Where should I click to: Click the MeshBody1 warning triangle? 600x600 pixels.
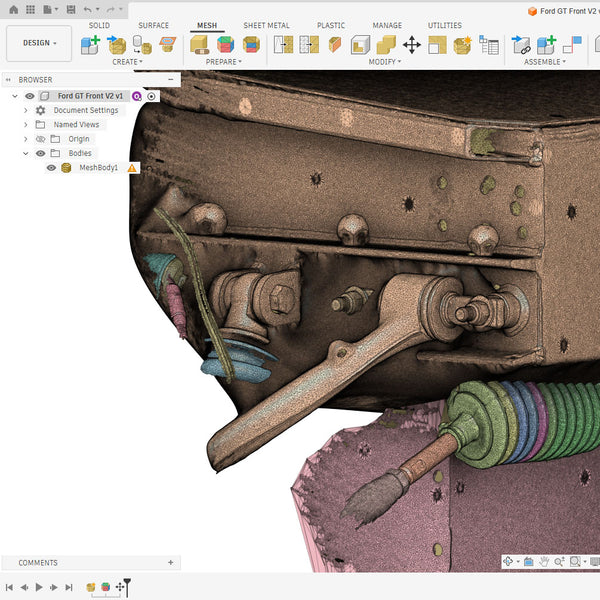point(132,168)
